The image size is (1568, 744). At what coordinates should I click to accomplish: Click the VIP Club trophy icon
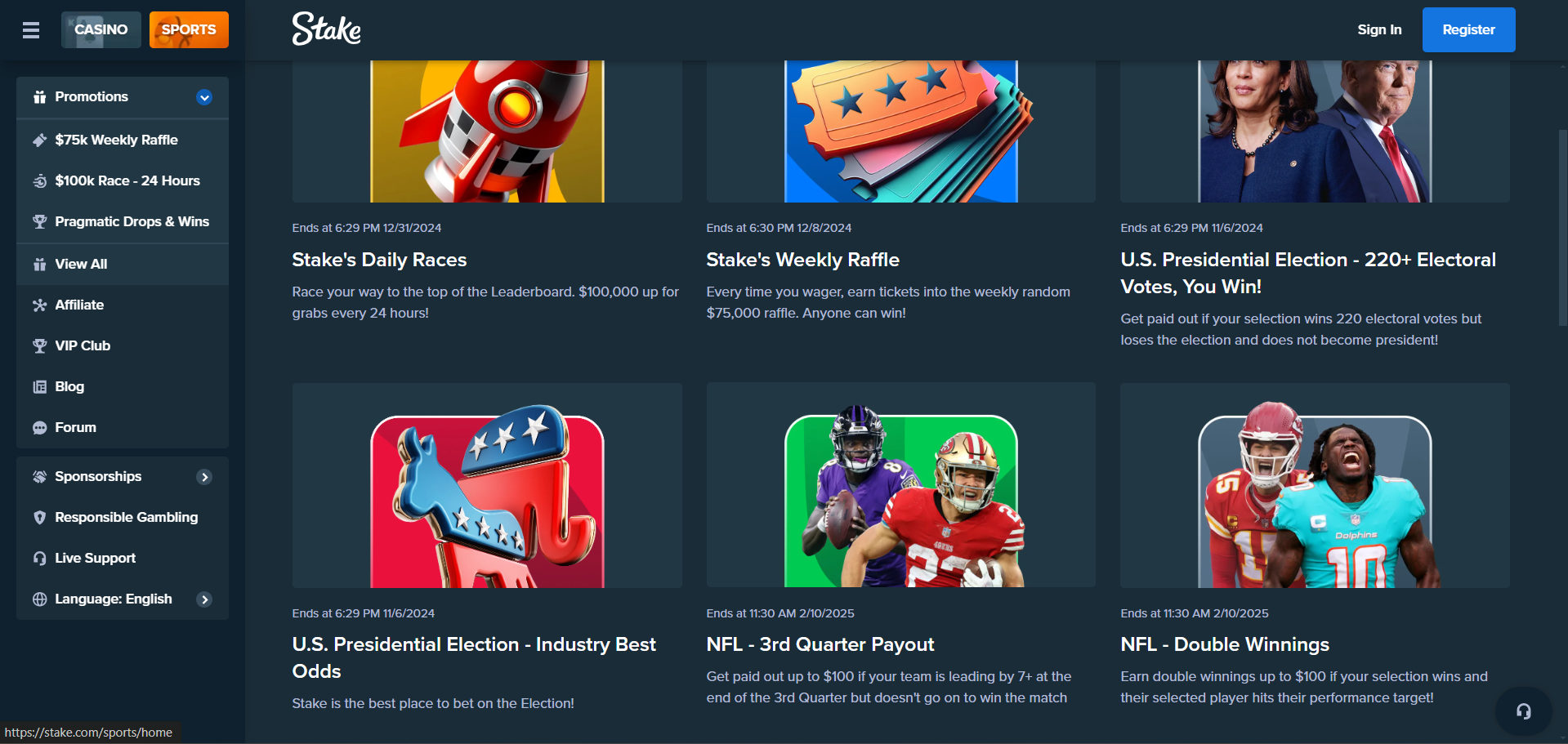point(39,346)
